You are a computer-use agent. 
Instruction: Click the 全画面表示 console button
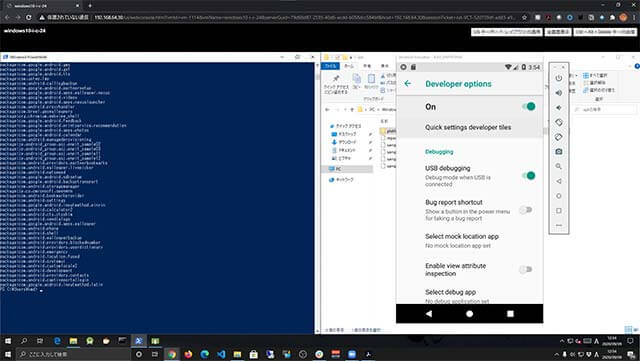[558, 32]
